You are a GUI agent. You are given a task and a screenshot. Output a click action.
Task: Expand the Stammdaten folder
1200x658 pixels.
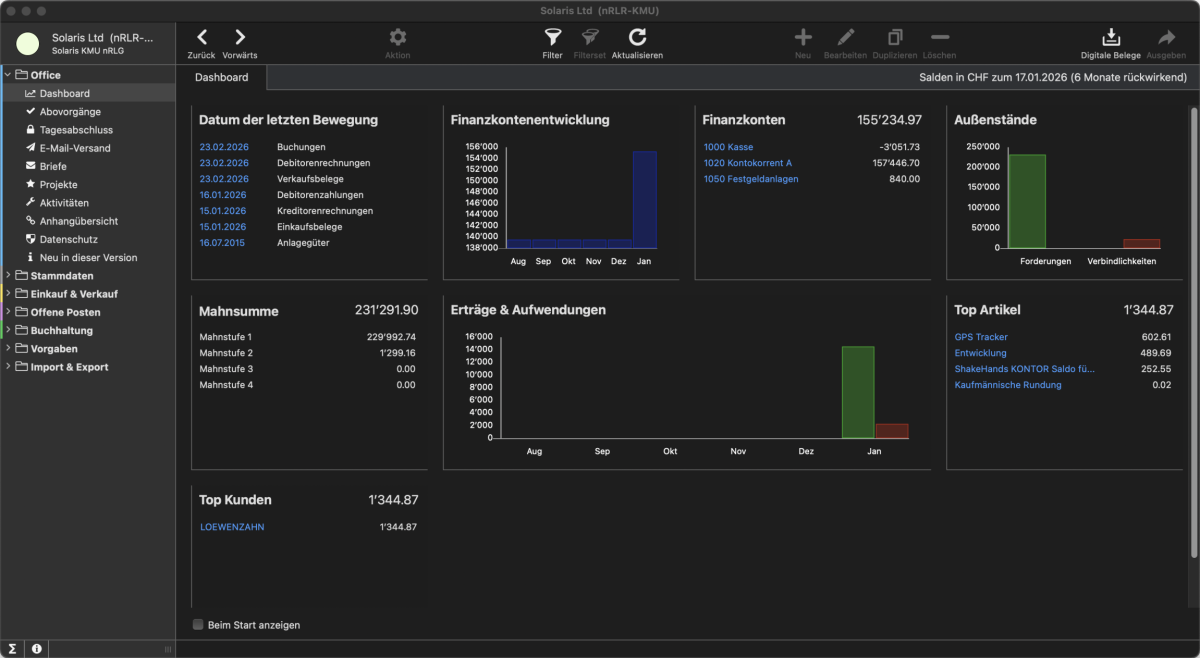tap(9, 276)
